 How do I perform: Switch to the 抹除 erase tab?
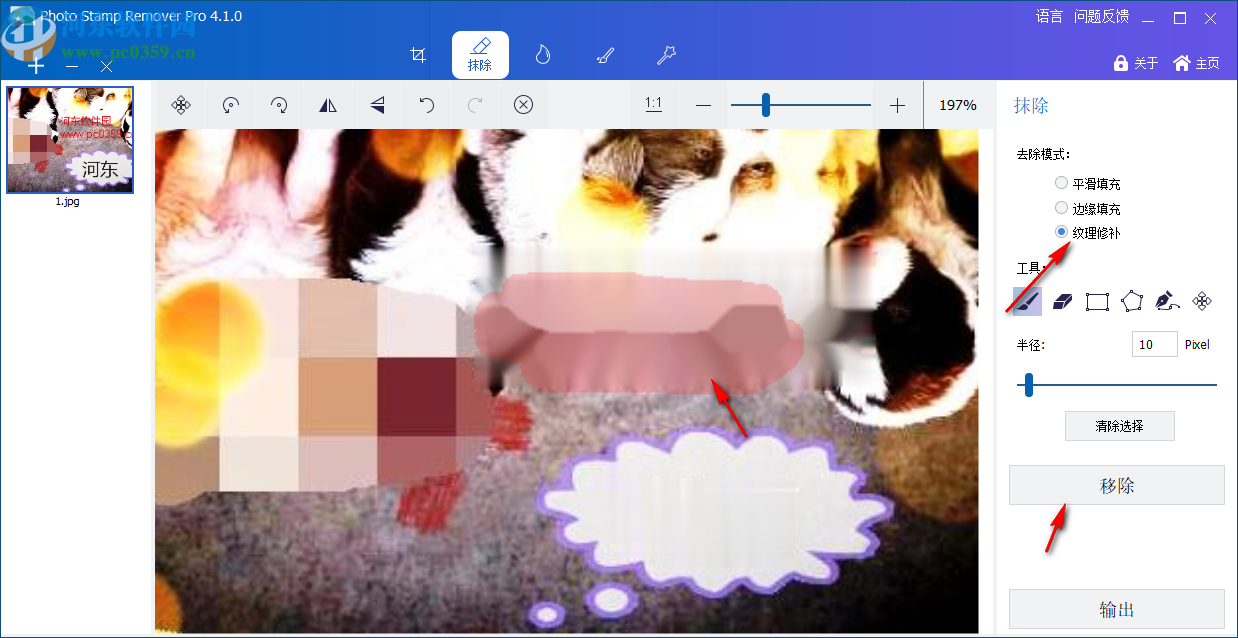point(480,55)
